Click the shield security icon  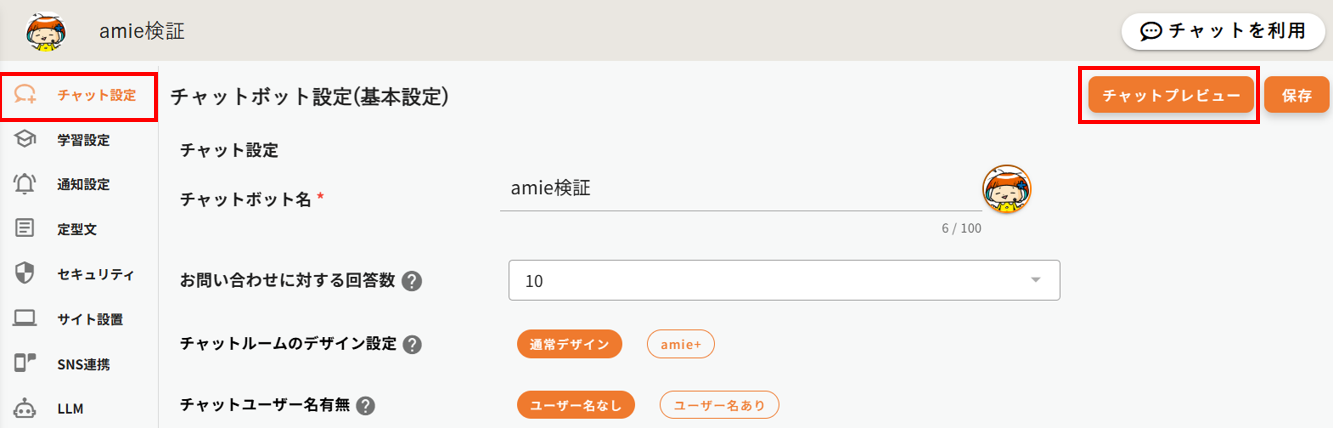pyautogui.click(x=25, y=274)
